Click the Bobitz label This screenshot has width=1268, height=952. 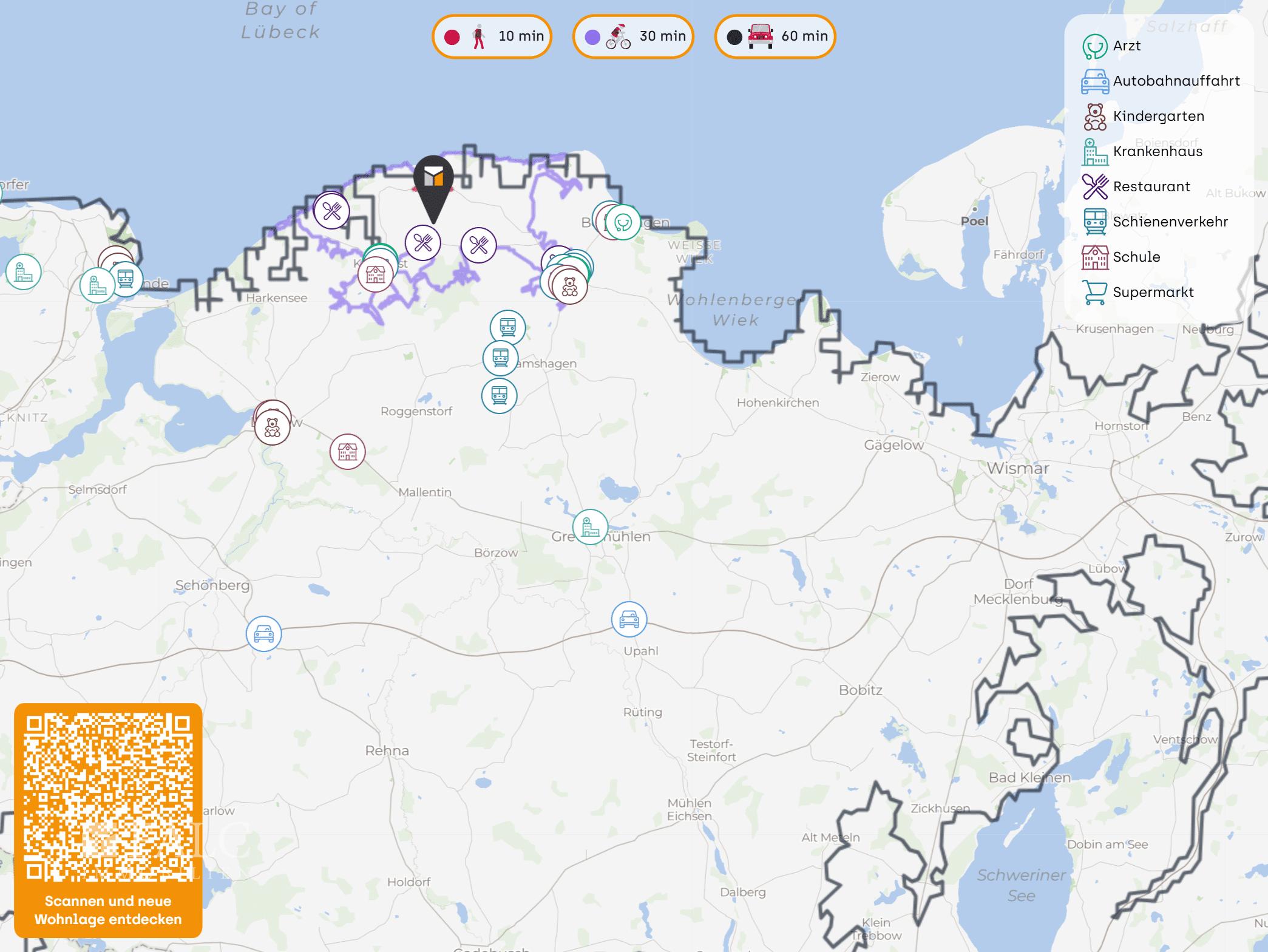click(861, 690)
